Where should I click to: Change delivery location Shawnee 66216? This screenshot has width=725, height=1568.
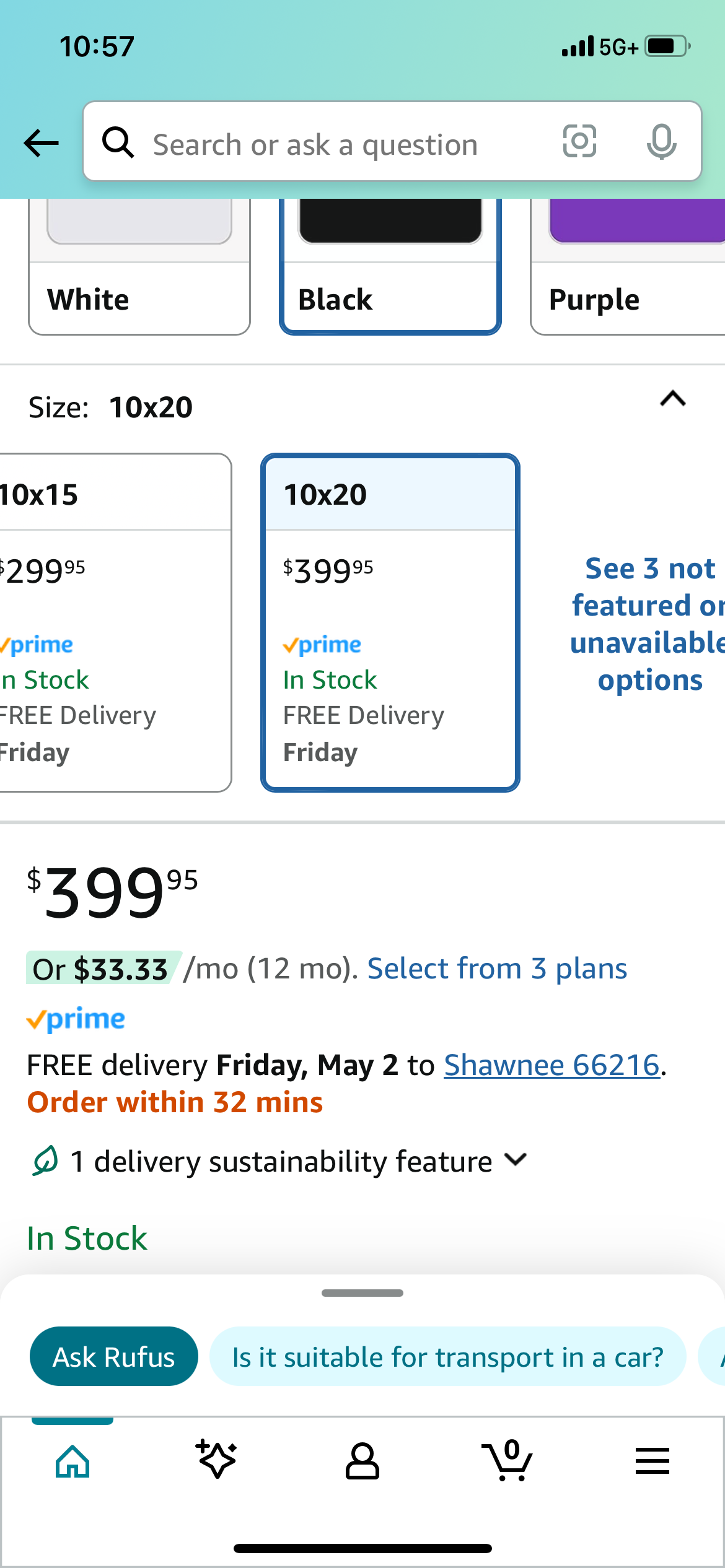click(551, 1066)
